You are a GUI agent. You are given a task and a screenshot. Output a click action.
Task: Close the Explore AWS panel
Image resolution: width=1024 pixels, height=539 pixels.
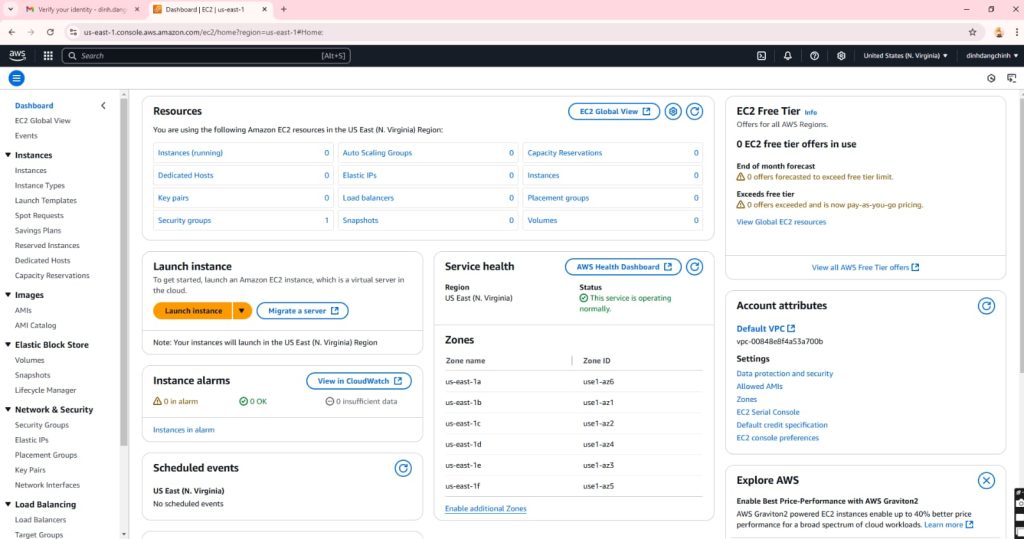pyautogui.click(x=986, y=480)
